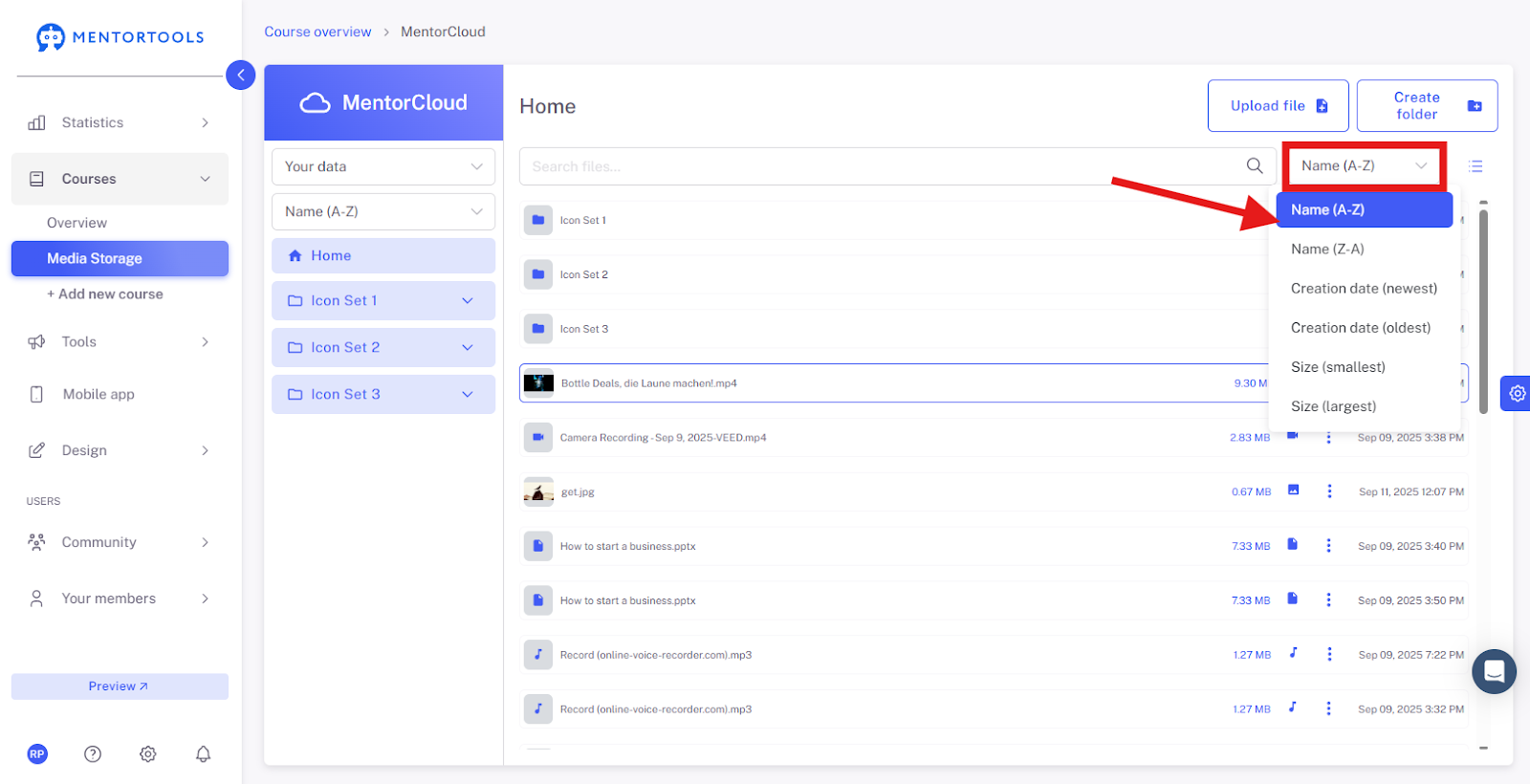Expand the Your members chevron

point(205,599)
